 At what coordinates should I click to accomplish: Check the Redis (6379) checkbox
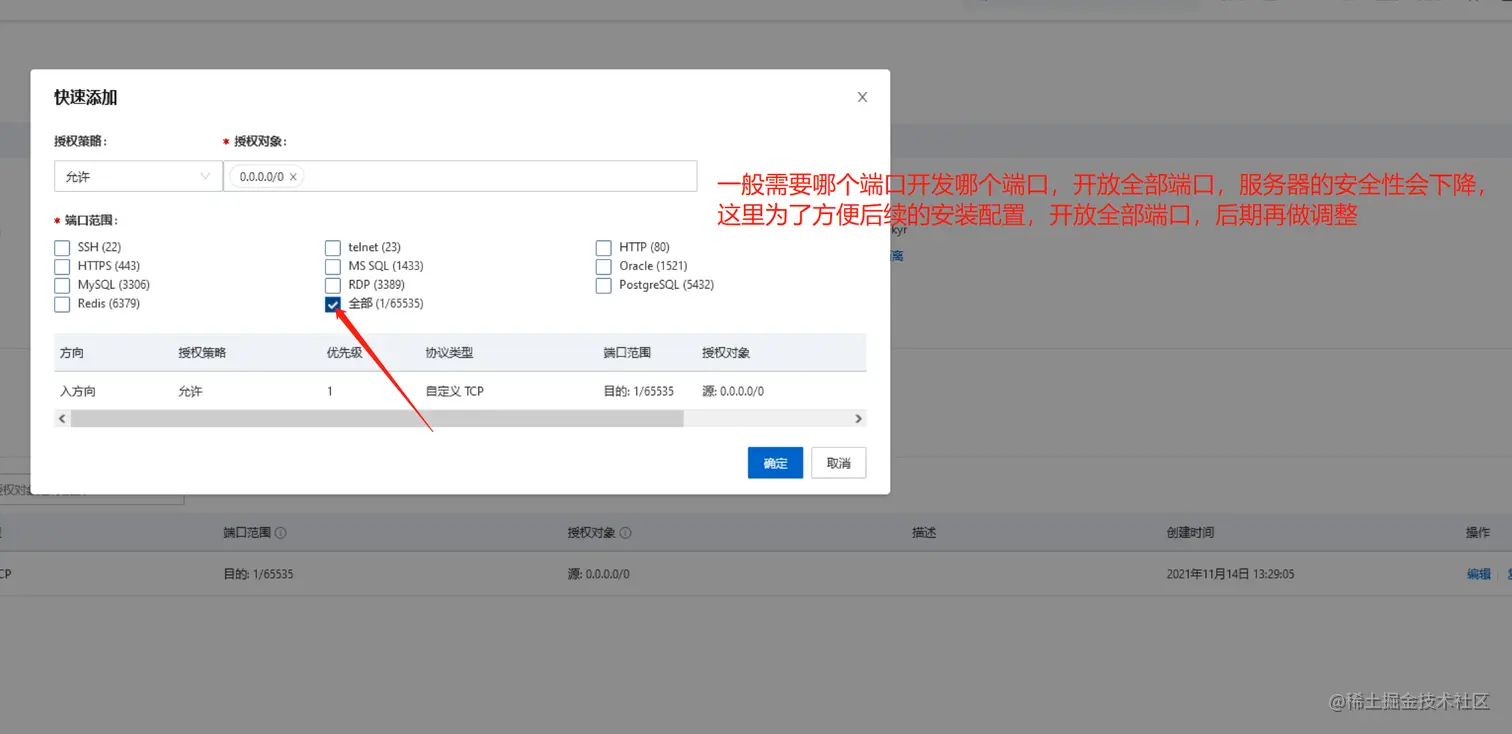pos(61,304)
